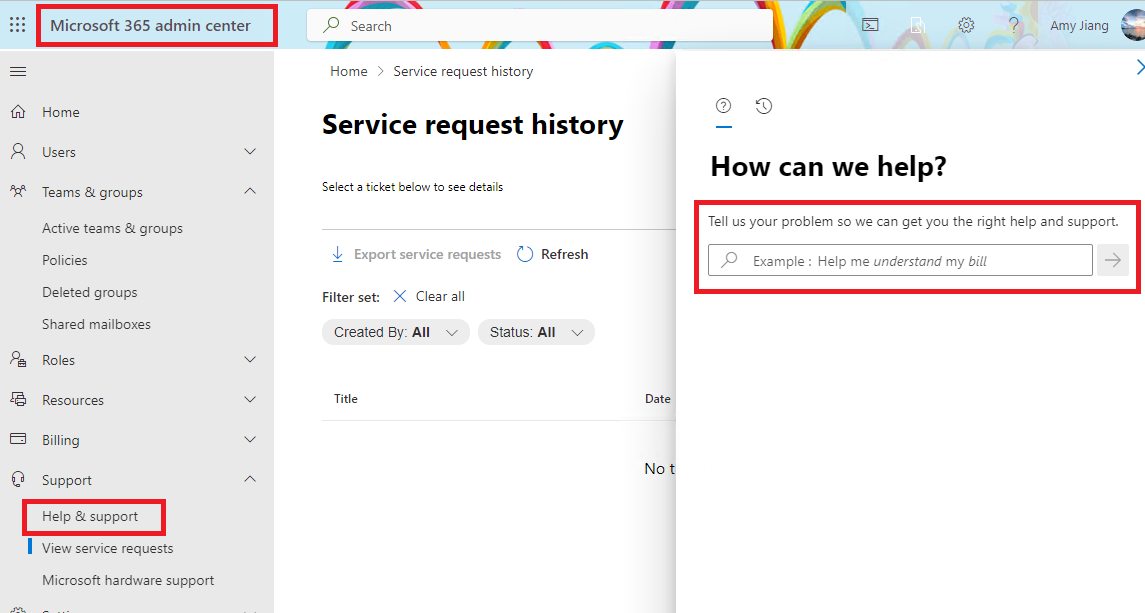
Task: Open the Created By: All filter dropdown
Action: [395, 331]
